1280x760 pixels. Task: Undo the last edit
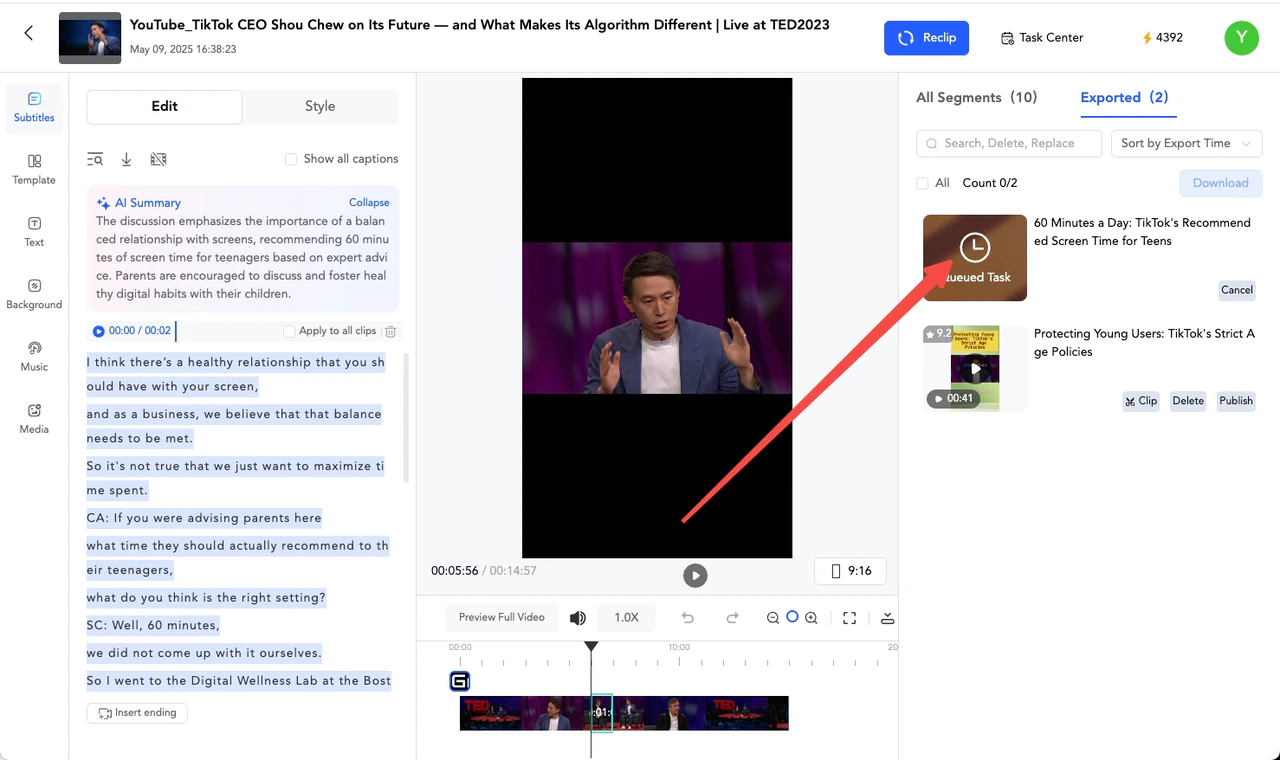[x=687, y=618]
